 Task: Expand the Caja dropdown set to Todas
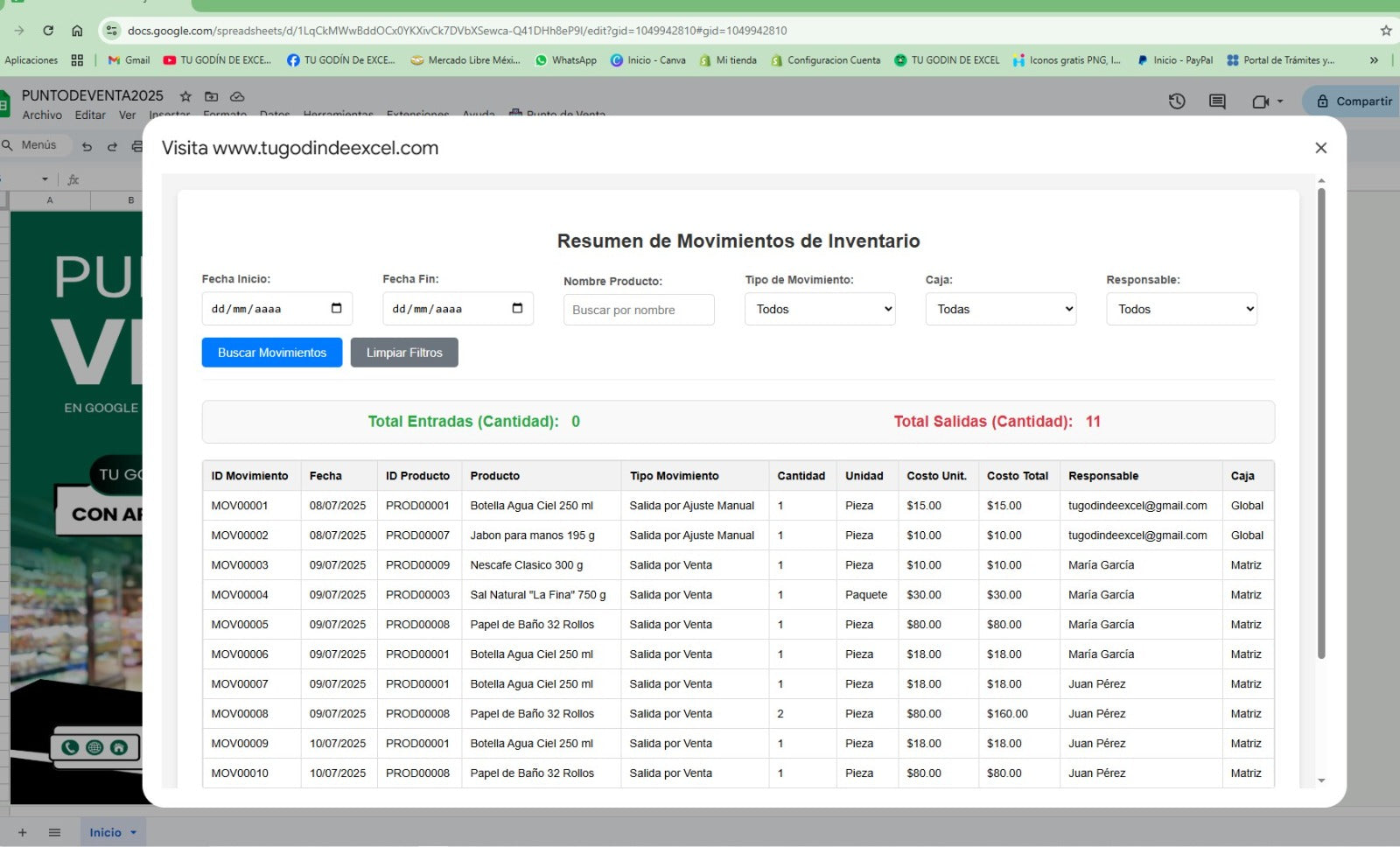pos(1001,309)
